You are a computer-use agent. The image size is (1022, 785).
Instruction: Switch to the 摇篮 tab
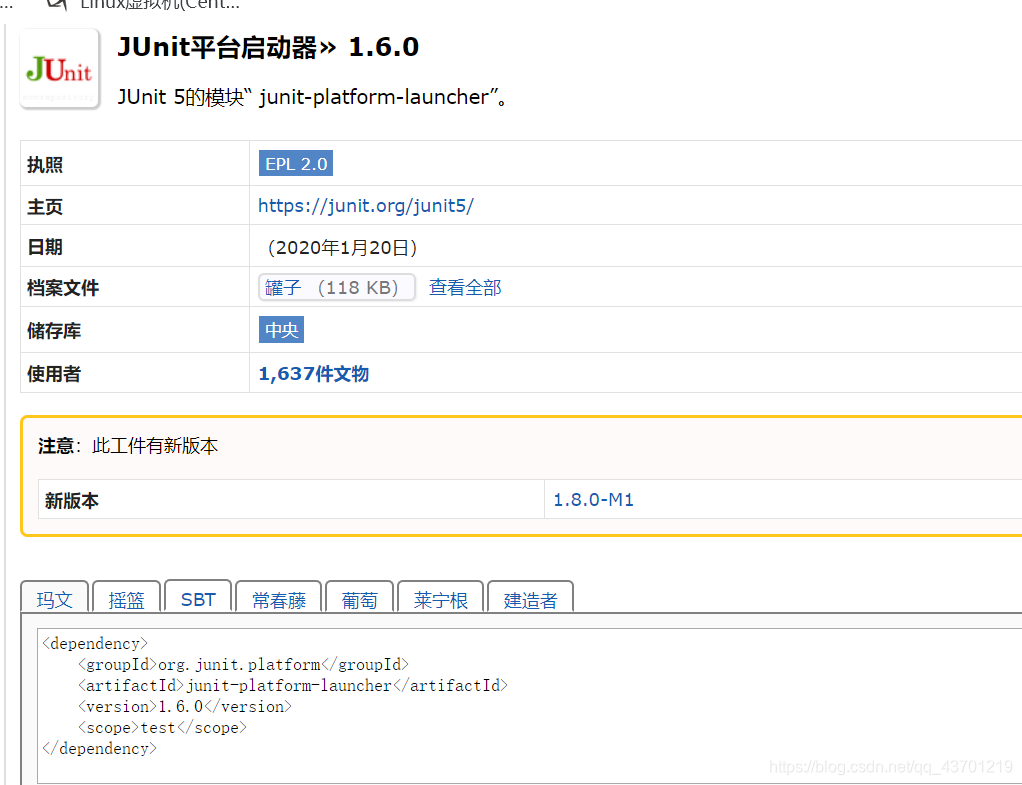coord(126,597)
